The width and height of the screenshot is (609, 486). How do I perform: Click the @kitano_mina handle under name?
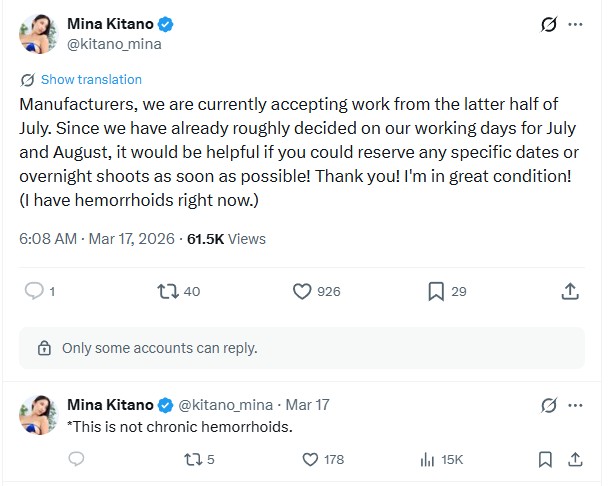(114, 44)
